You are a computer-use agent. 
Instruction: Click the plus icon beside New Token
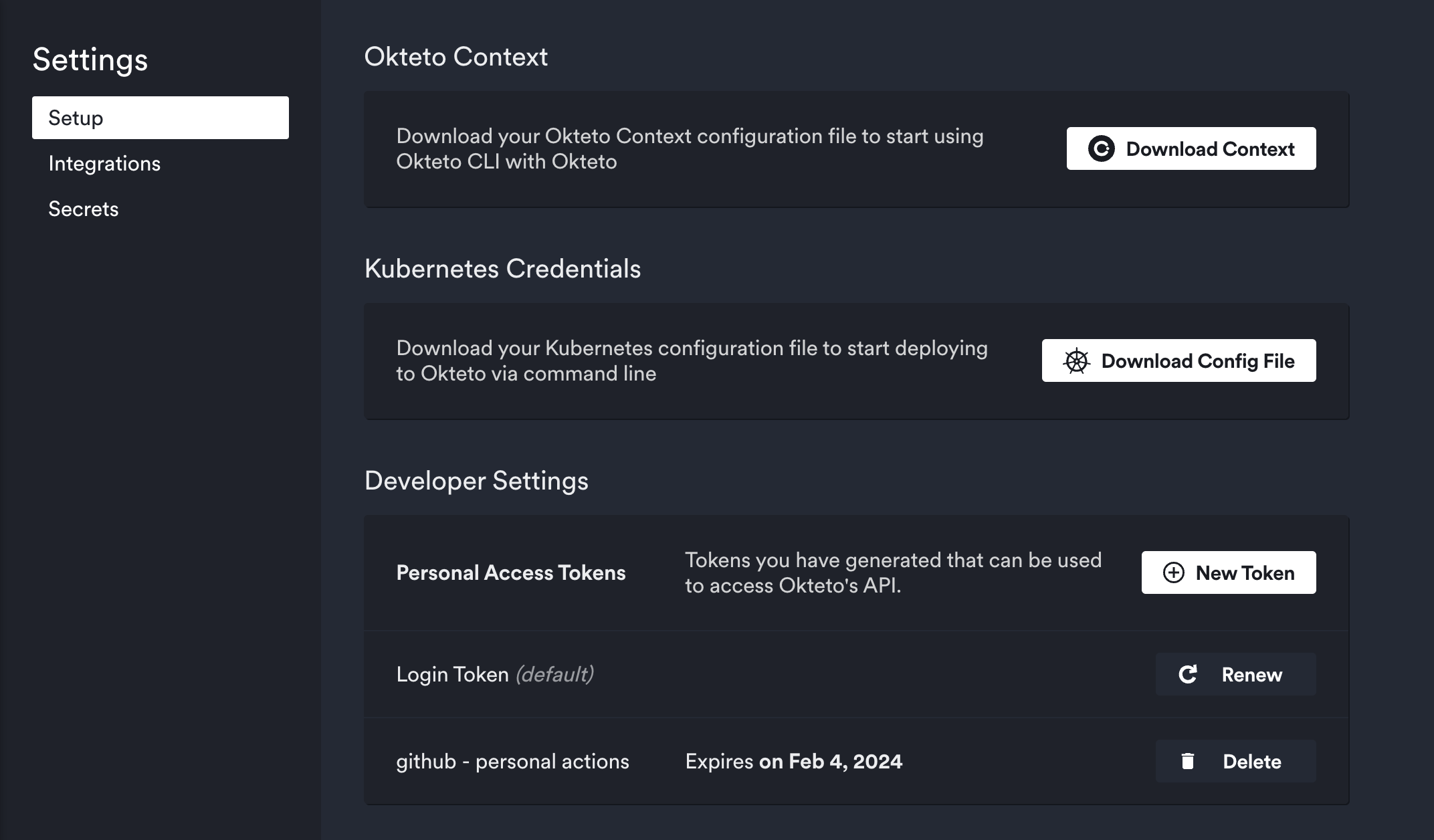(1173, 572)
